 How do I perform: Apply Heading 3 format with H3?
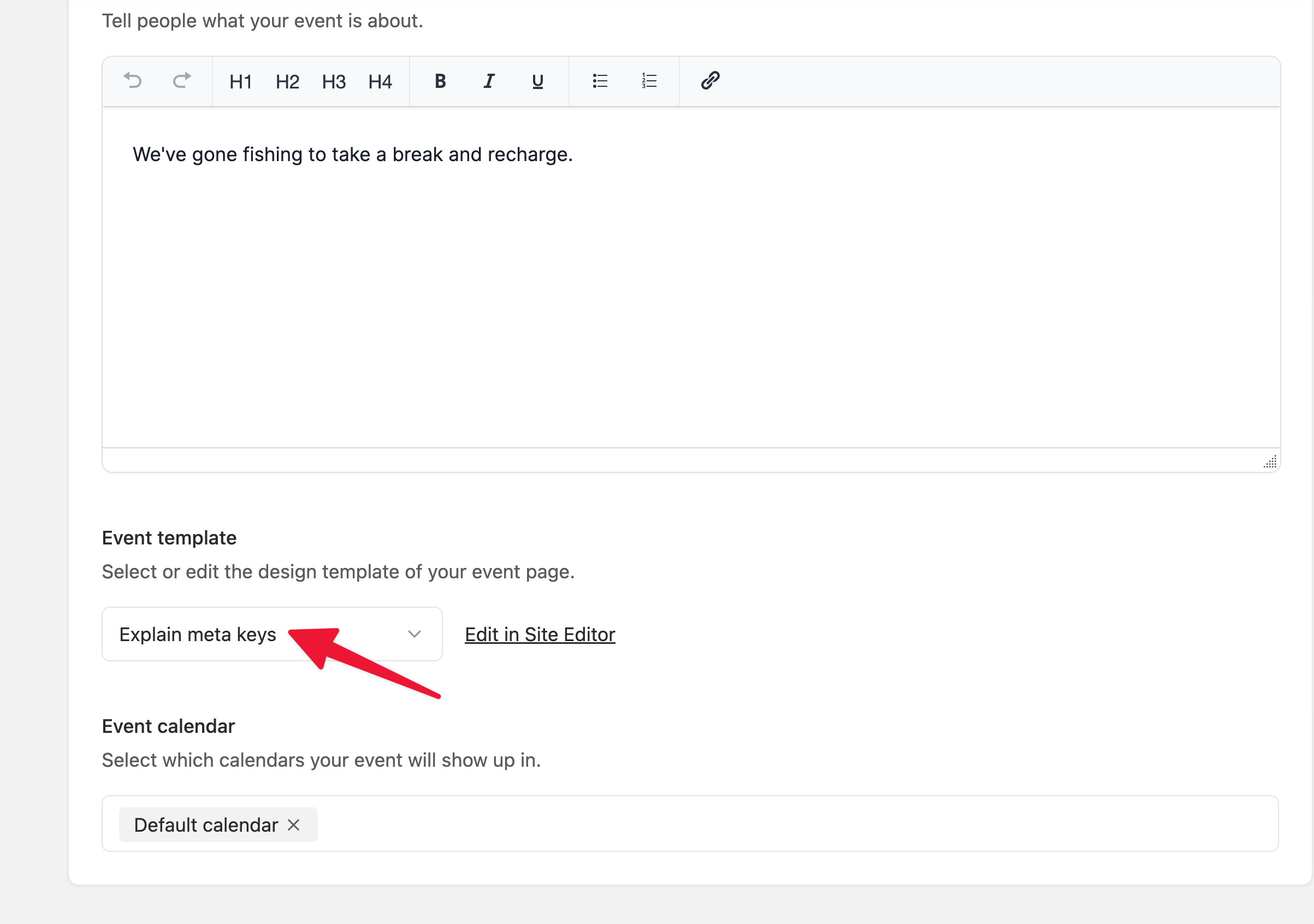(334, 82)
